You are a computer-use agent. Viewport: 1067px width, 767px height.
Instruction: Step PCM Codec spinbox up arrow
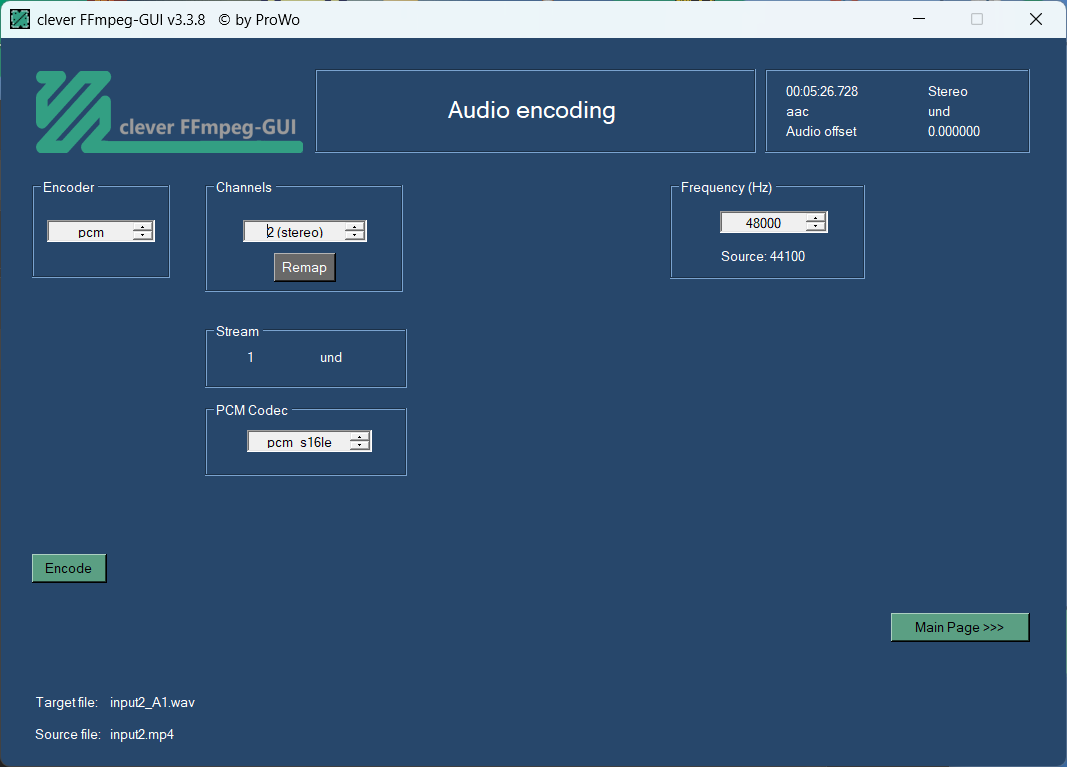click(x=360, y=437)
